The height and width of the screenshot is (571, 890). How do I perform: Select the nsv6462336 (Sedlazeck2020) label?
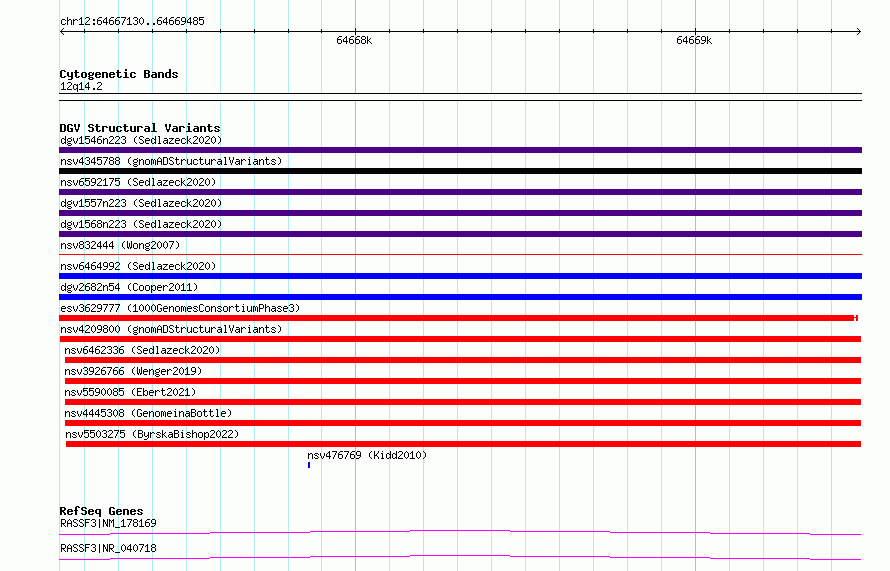click(142, 350)
